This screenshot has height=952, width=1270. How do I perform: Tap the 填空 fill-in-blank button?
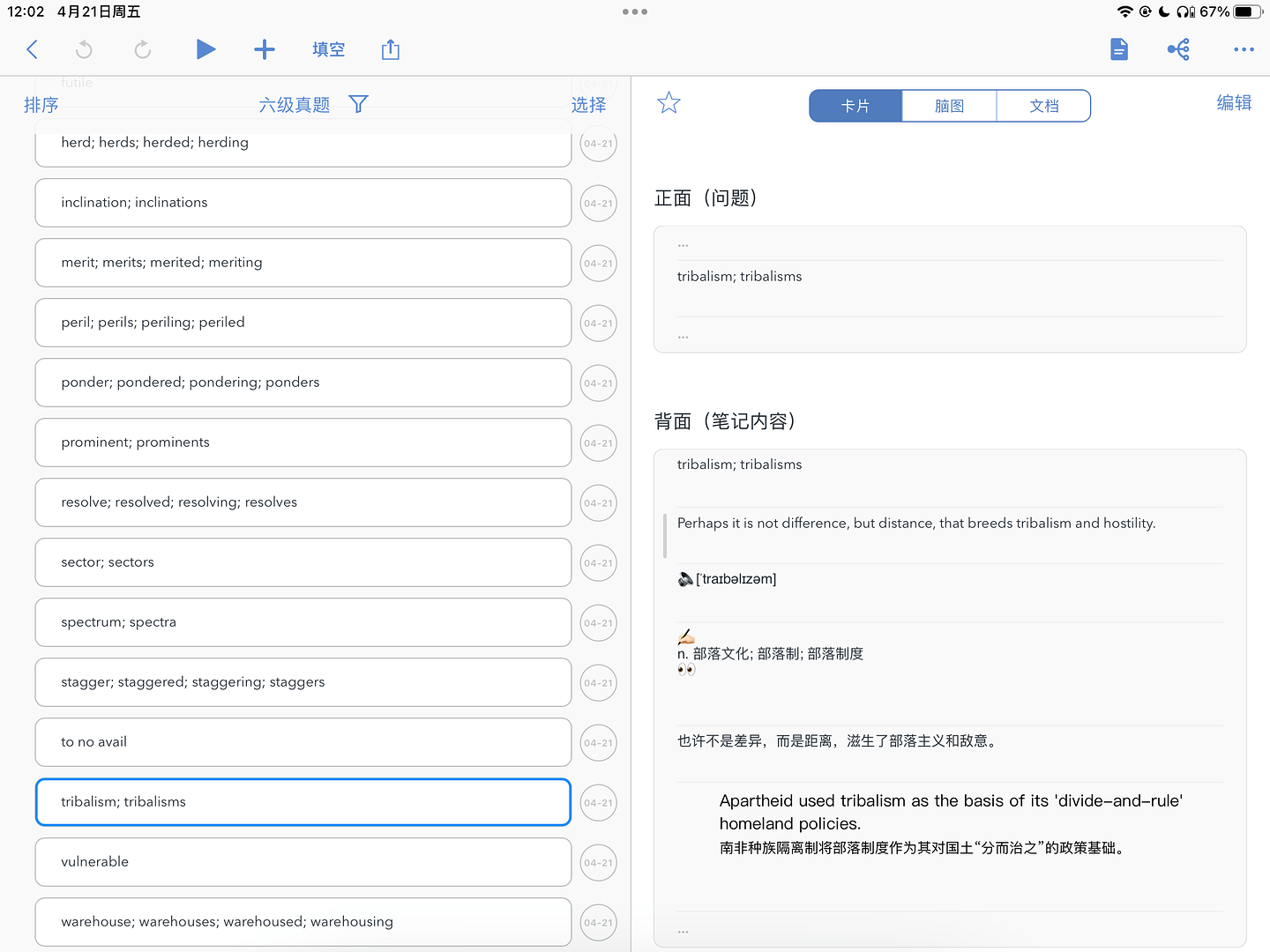coord(328,49)
